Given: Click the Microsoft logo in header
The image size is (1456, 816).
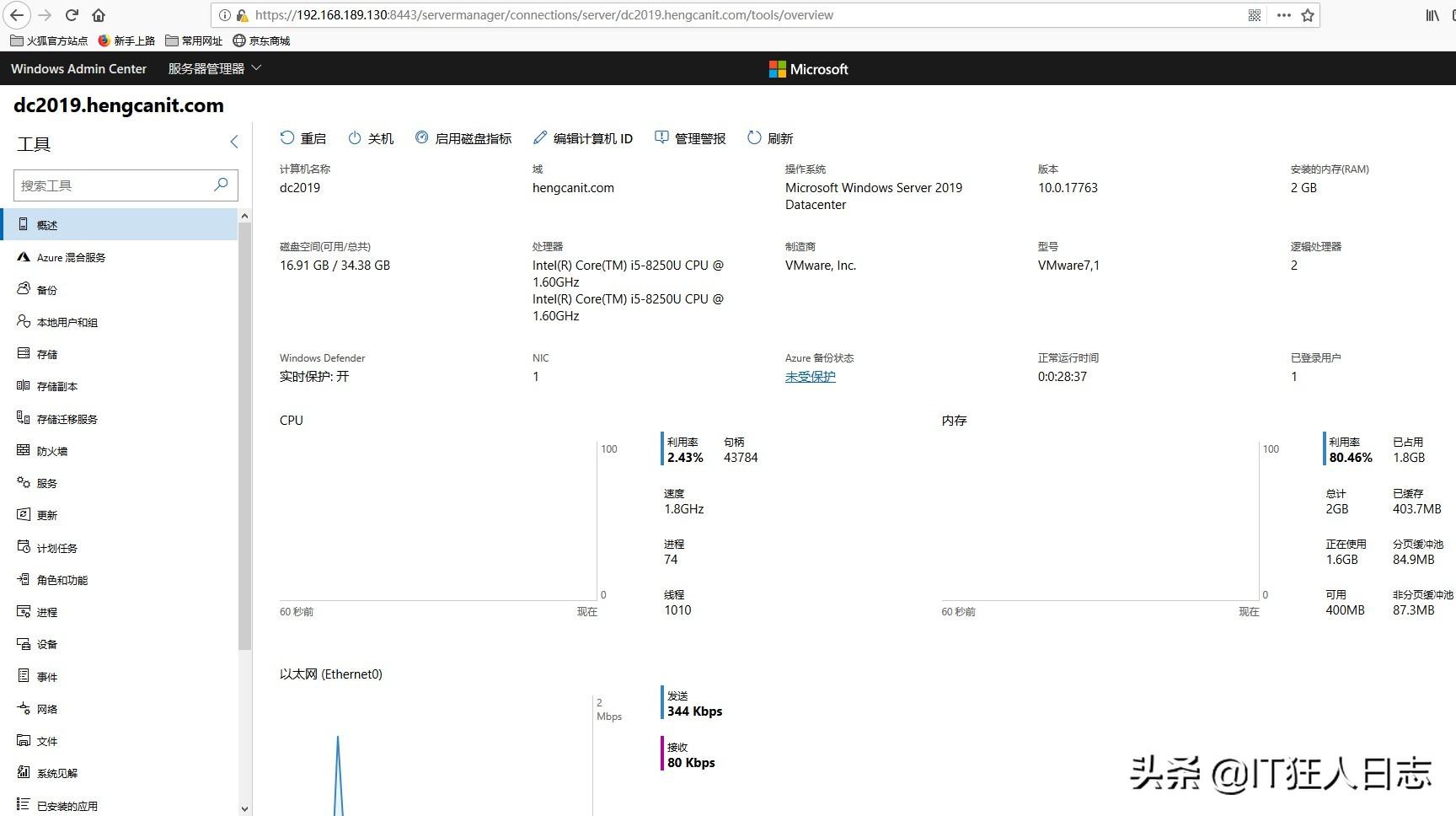Looking at the screenshot, I should pyautogui.click(x=809, y=69).
